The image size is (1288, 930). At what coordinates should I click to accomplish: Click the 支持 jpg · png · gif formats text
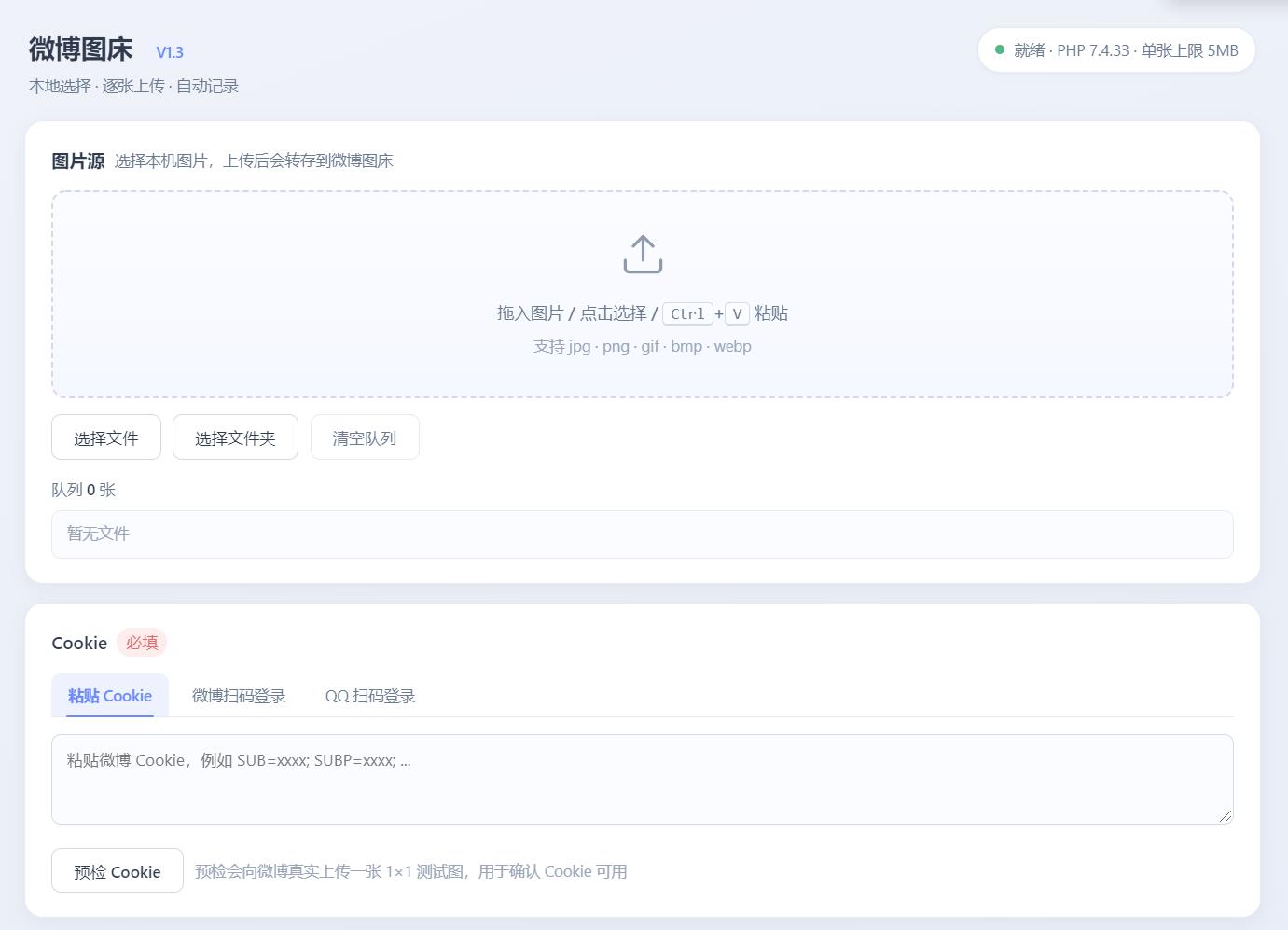643,346
